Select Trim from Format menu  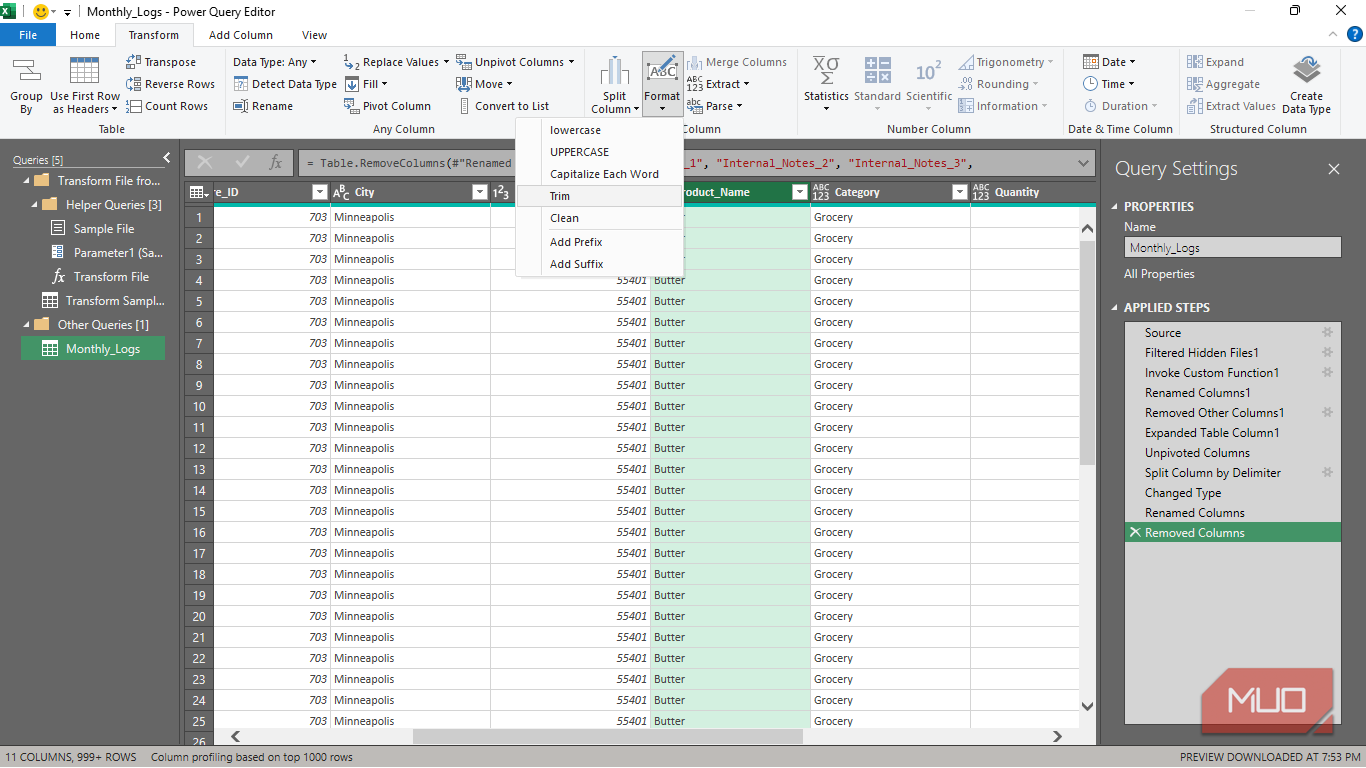tap(599, 196)
